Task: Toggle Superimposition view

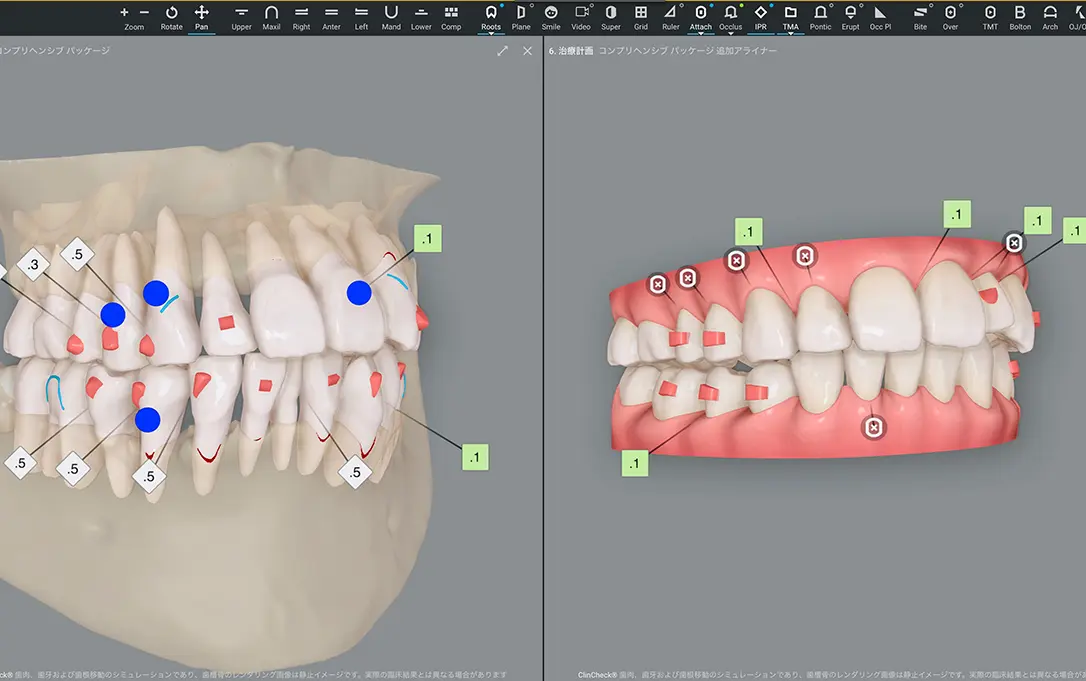Action: click(611, 16)
